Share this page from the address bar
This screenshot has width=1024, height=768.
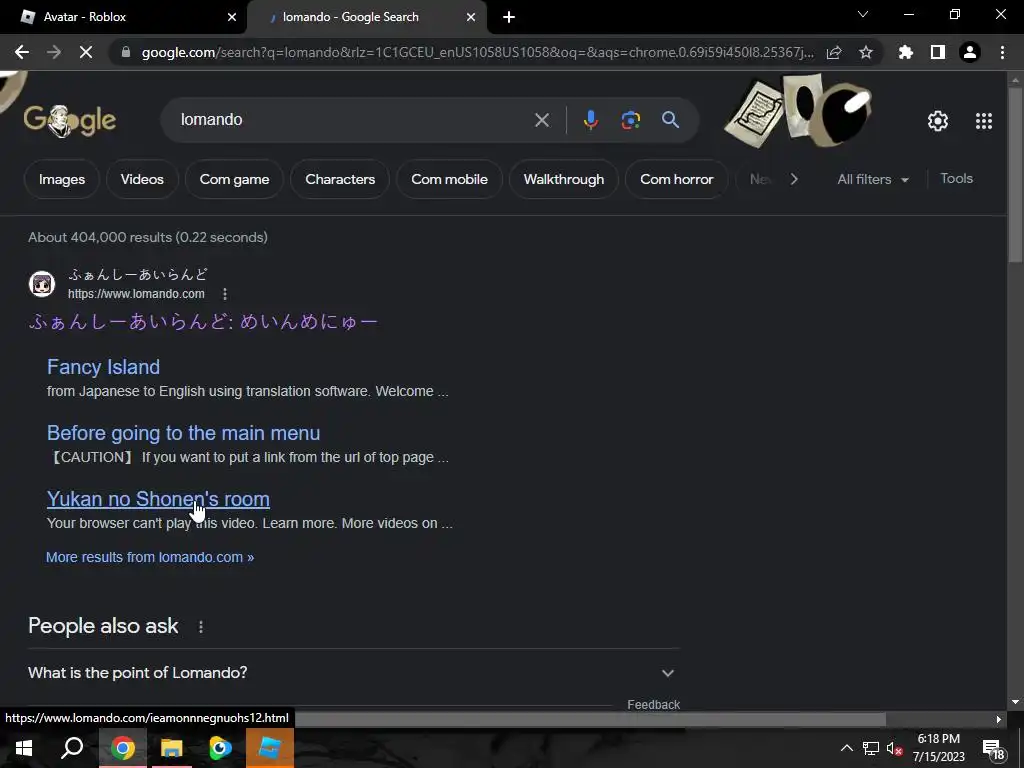click(x=834, y=52)
